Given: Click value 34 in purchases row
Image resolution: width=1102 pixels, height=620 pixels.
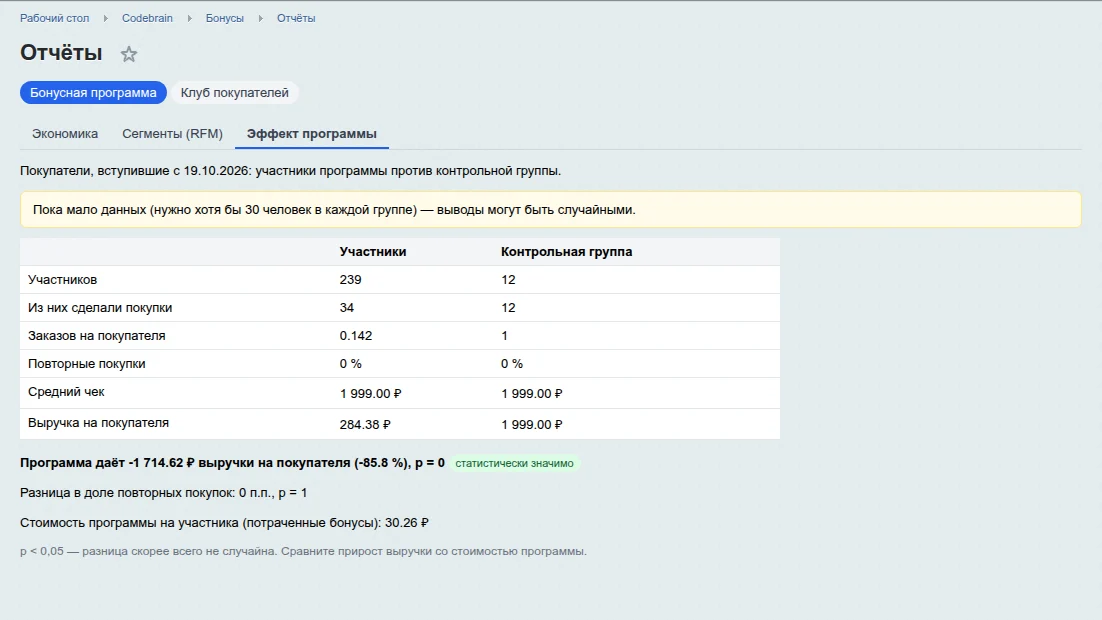Looking at the screenshot, I should point(346,308).
